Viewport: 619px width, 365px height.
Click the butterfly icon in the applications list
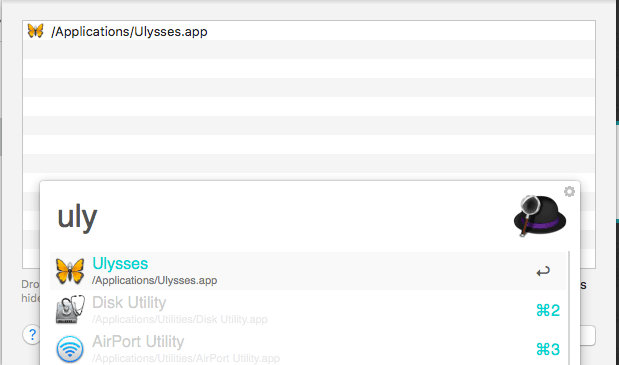click(x=35, y=31)
